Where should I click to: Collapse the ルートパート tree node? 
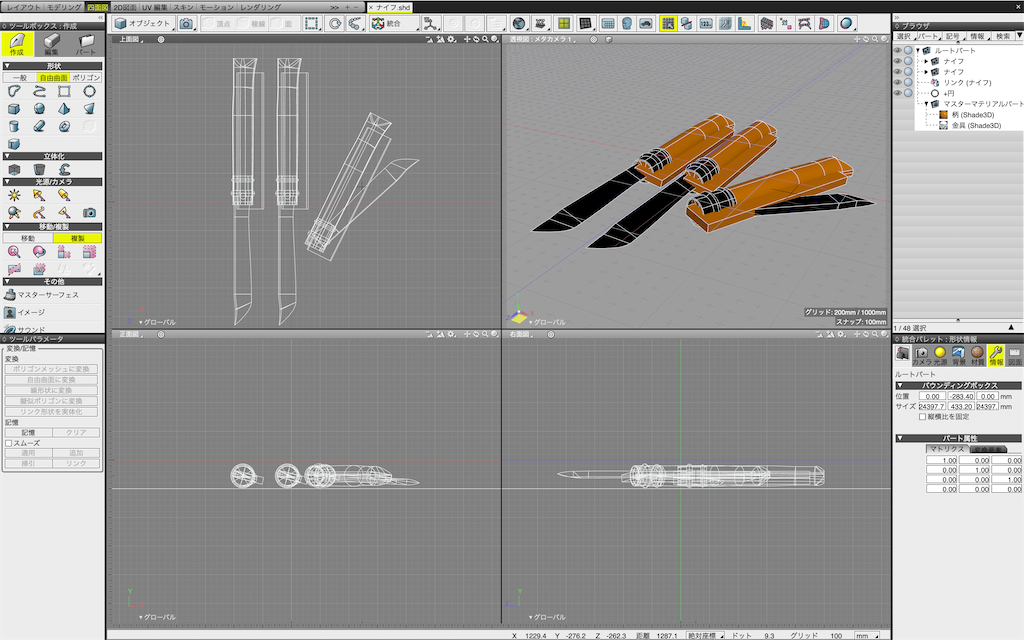(918, 50)
